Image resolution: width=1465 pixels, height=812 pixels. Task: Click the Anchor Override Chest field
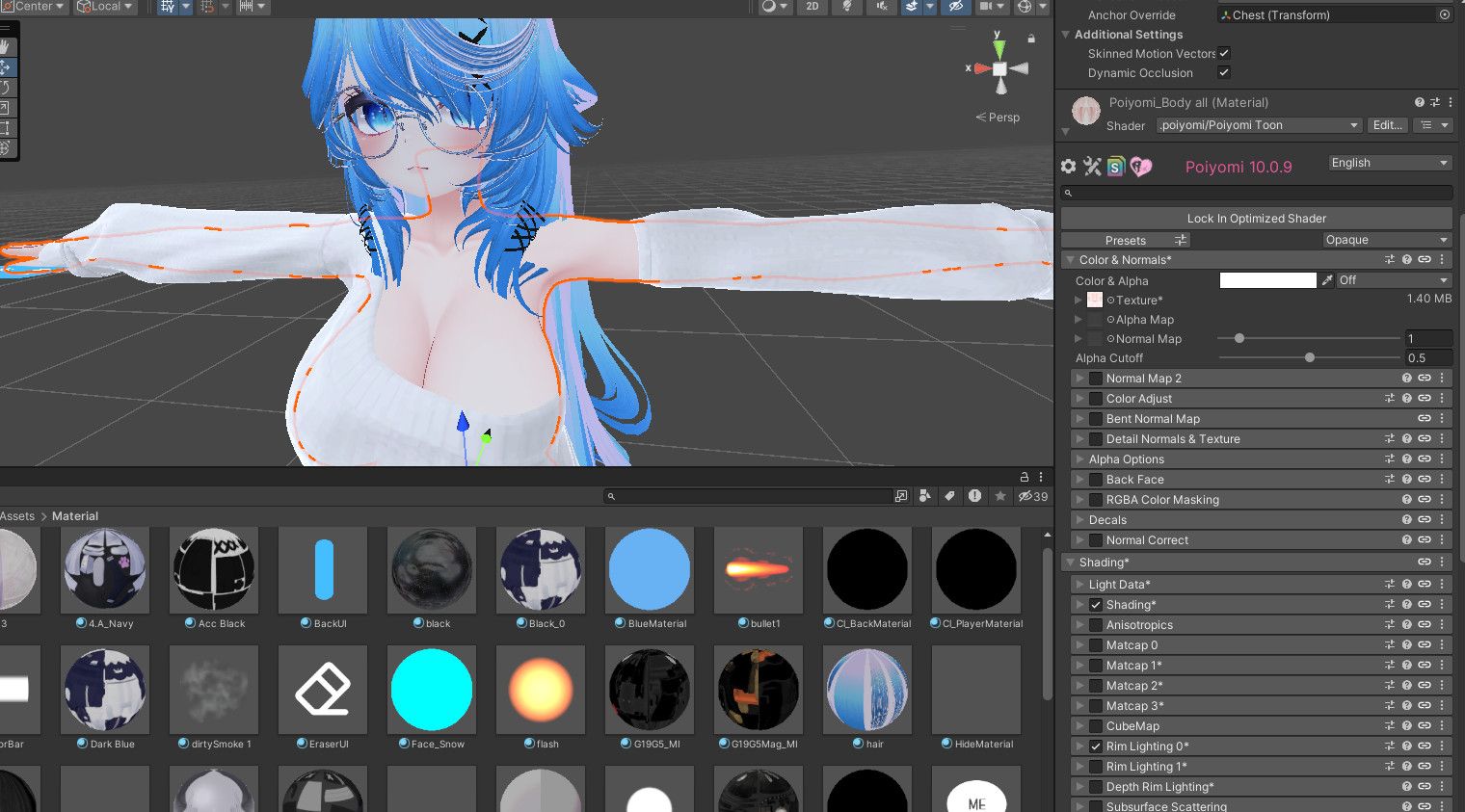tap(1336, 15)
